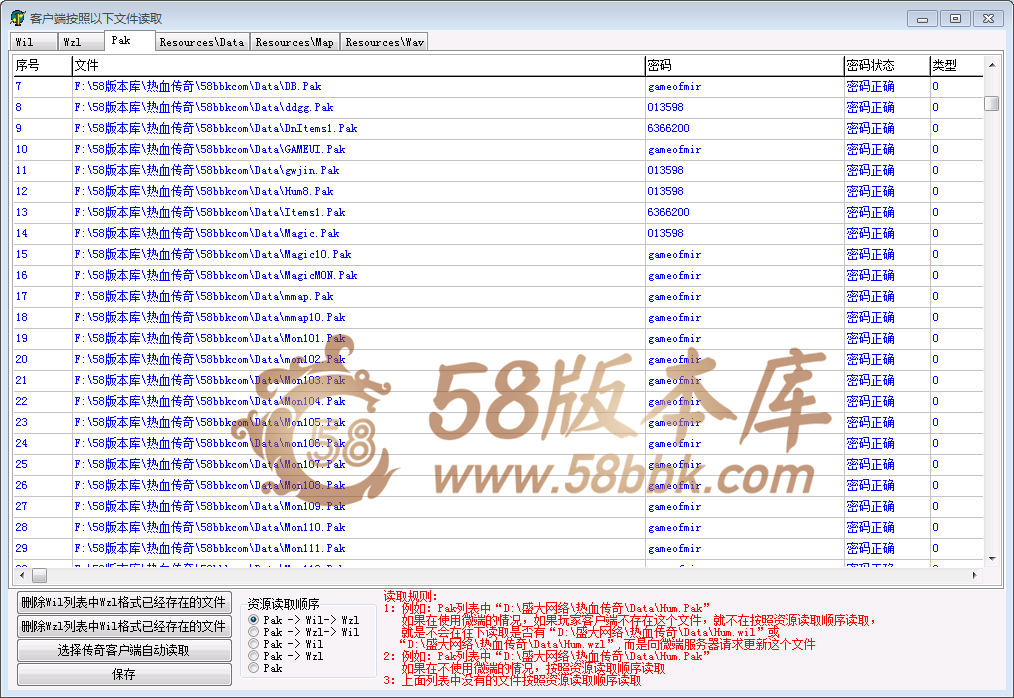1014x698 pixels.
Task: Click the application icon in title bar
Action: (x=17, y=18)
